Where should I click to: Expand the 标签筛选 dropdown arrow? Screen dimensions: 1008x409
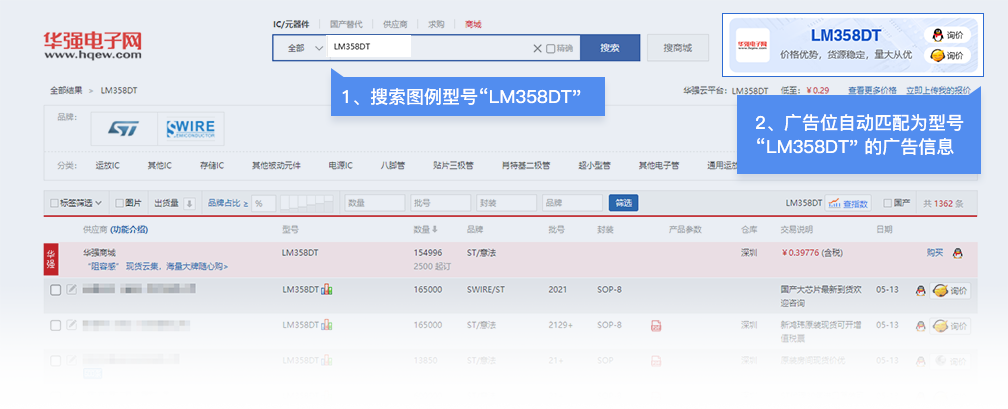[x=98, y=203]
